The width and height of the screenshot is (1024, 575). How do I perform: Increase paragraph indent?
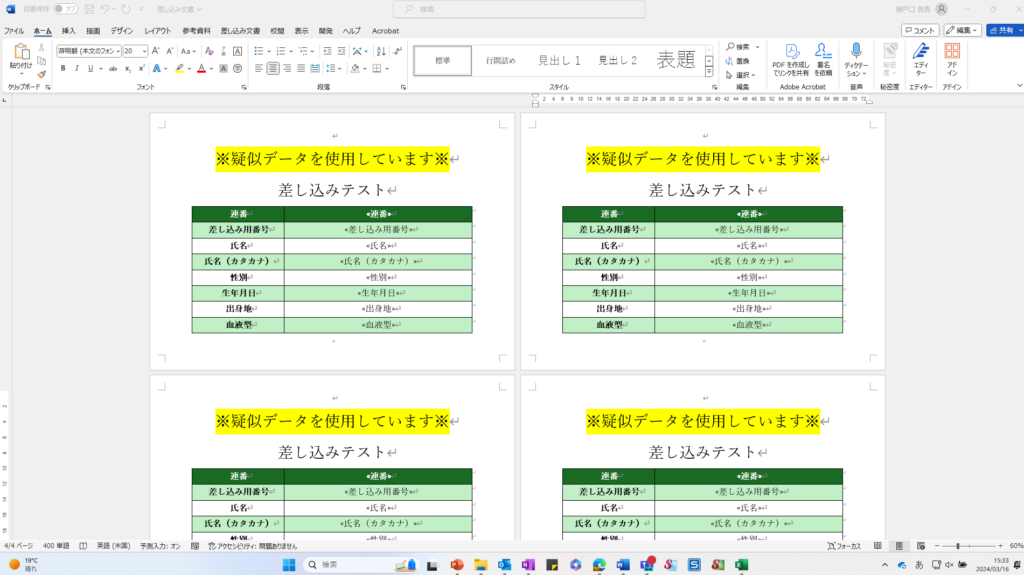(341, 51)
